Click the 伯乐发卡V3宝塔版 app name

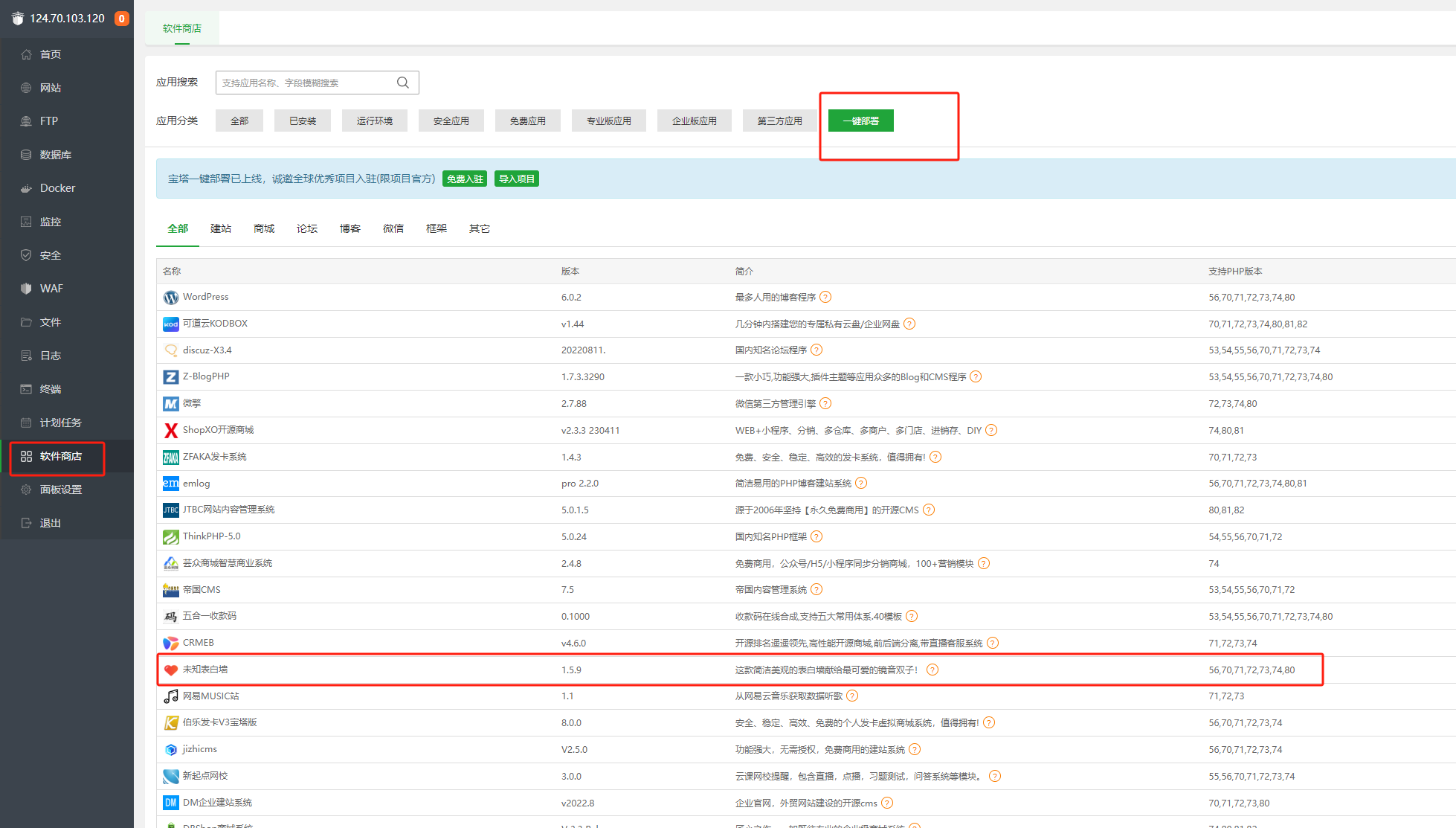(220, 722)
